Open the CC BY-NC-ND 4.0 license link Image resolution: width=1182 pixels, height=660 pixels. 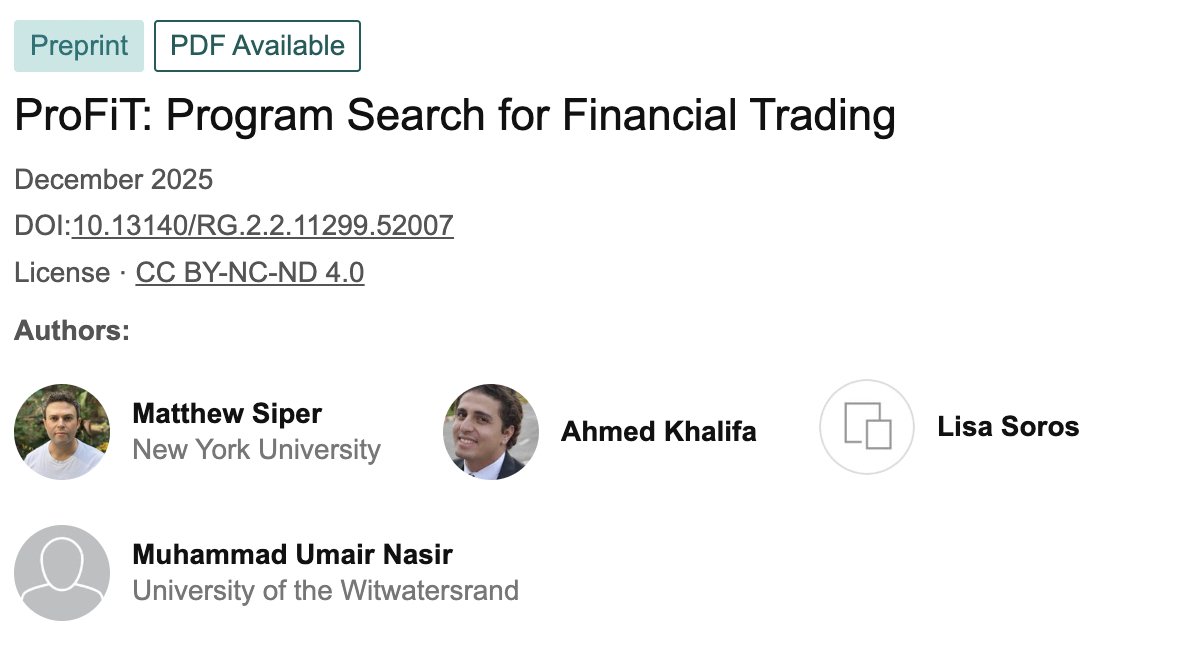250,272
